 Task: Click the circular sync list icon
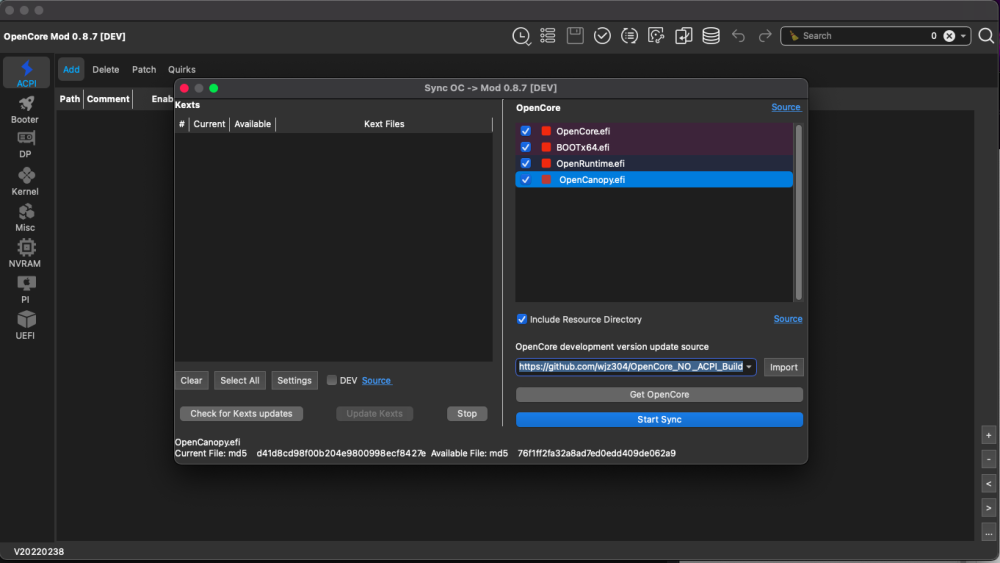[x=629, y=36]
